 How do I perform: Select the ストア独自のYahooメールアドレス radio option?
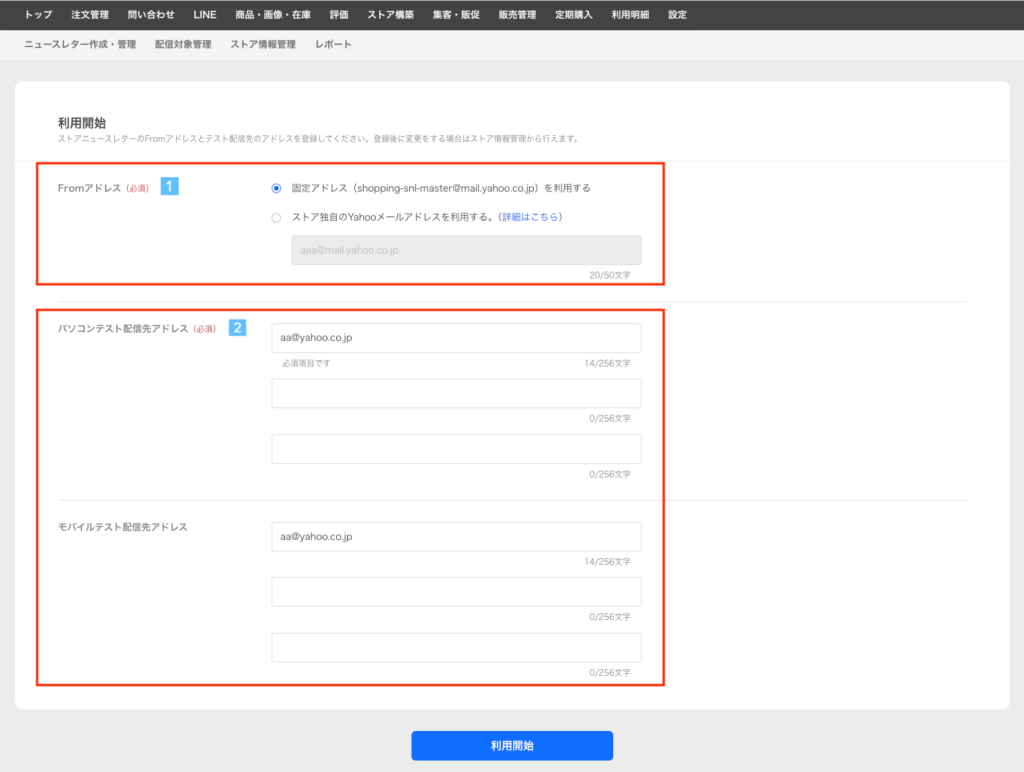coord(276,218)
